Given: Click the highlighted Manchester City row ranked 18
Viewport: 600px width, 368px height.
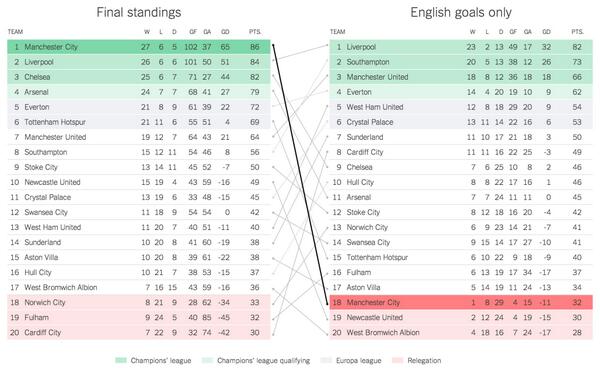Looking at the screenshot, I should [461, 302].
